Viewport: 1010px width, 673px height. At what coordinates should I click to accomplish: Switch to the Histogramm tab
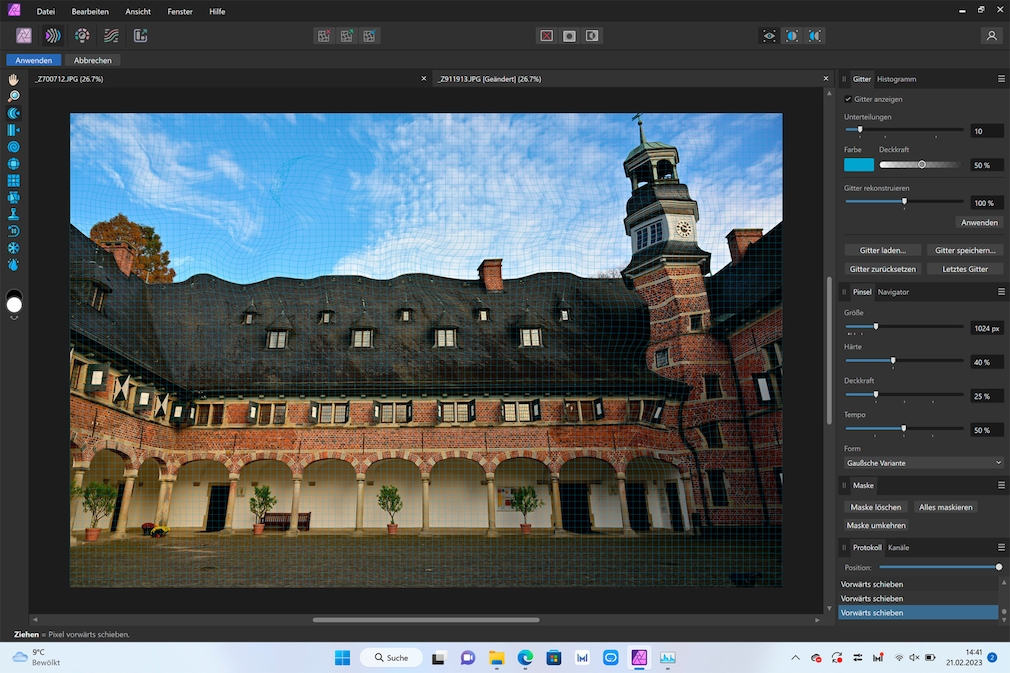click(x=896, y=79)
